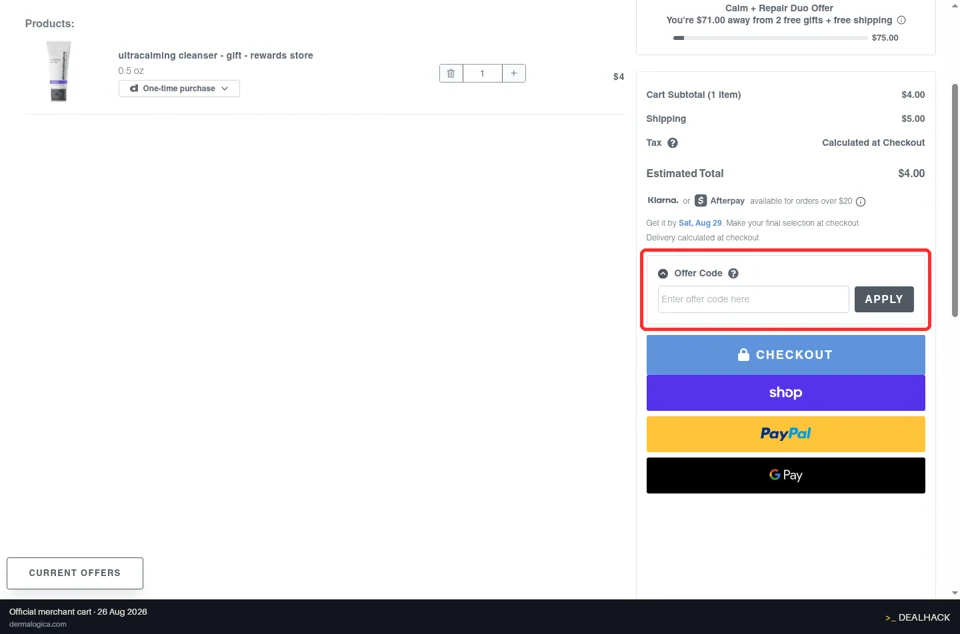This screenshot has height=634, width=960.
Task: Click the quantity field showing 1
Action: coord(482,73)
